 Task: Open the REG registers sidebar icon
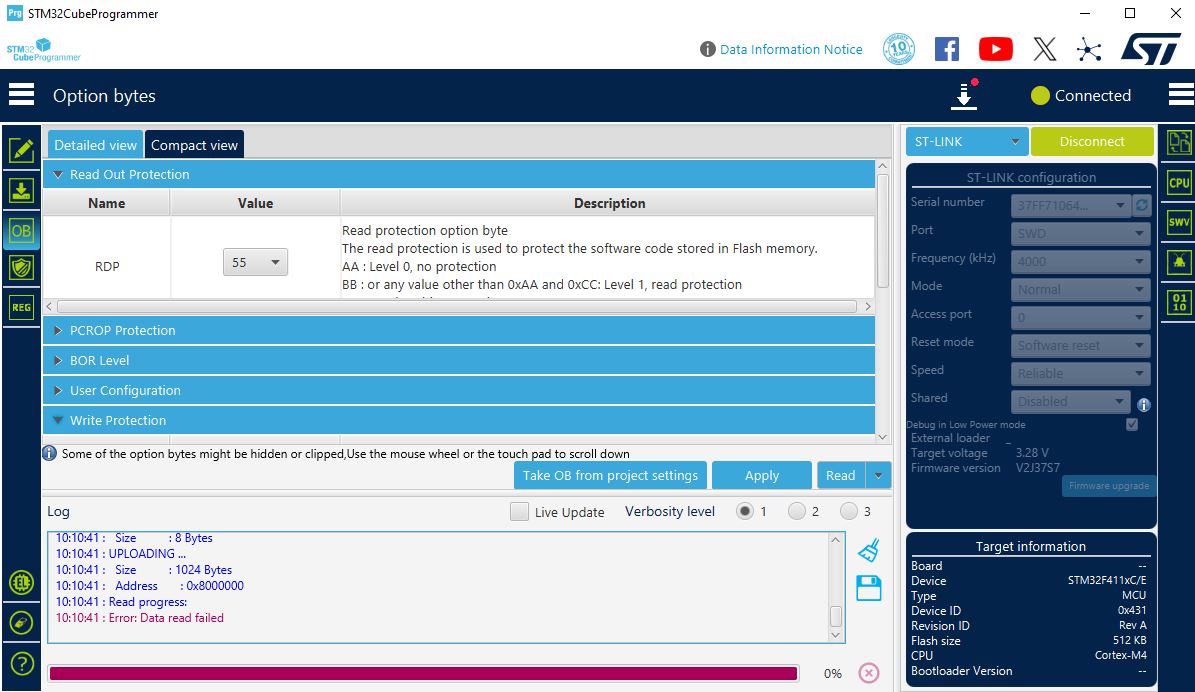click(21, 308)
